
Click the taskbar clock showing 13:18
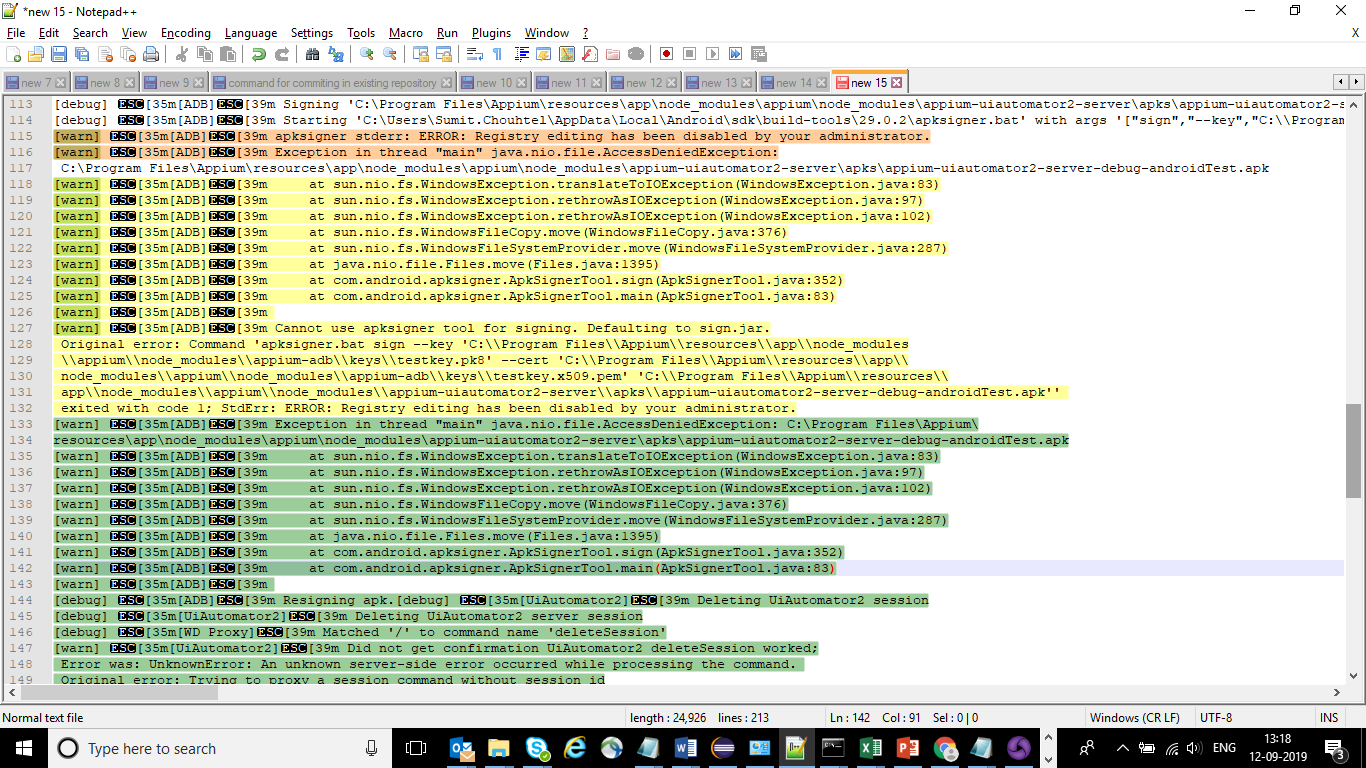tap(1276, 748)
